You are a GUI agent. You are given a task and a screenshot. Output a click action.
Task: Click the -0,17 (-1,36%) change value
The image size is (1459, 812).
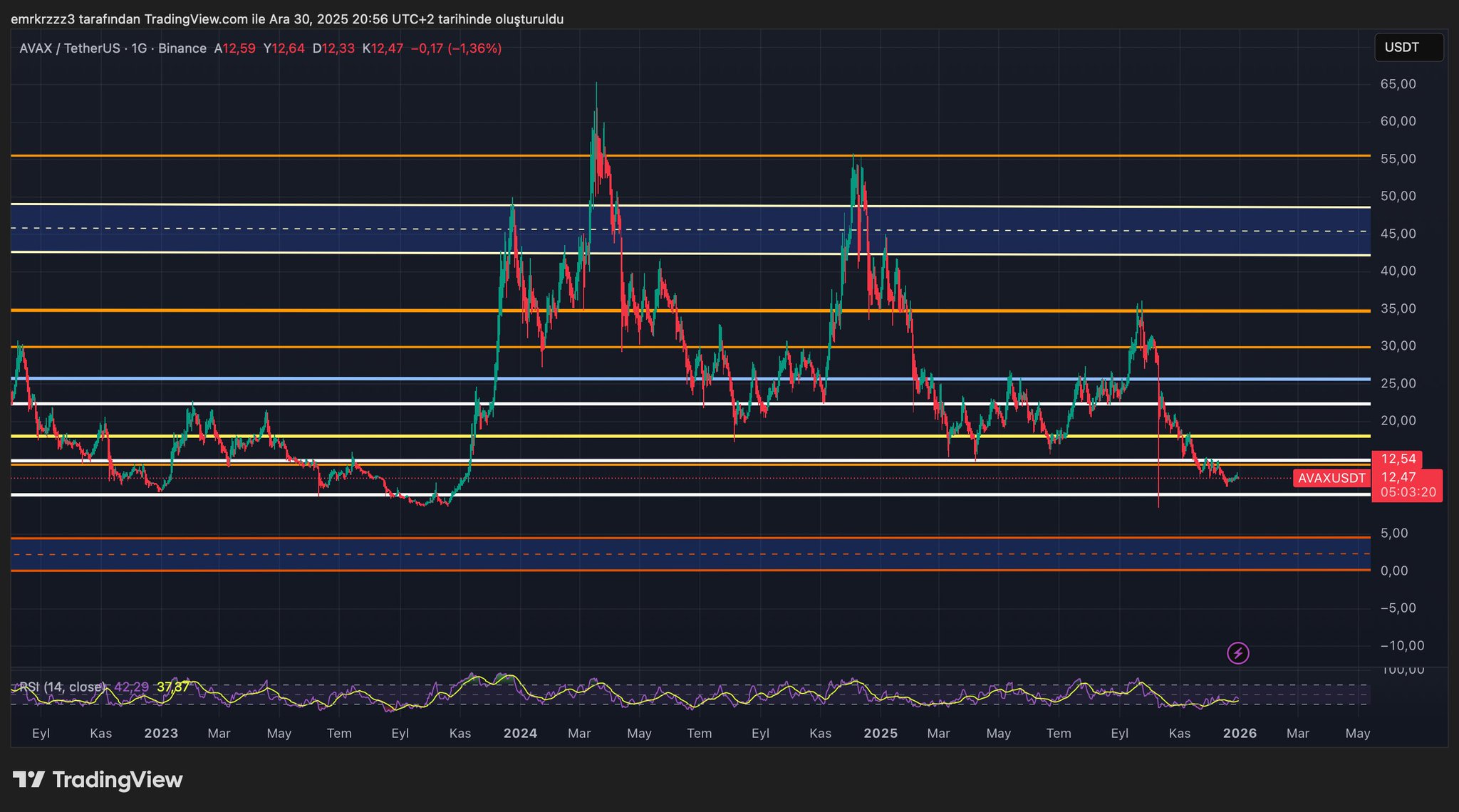click(456, 48)
